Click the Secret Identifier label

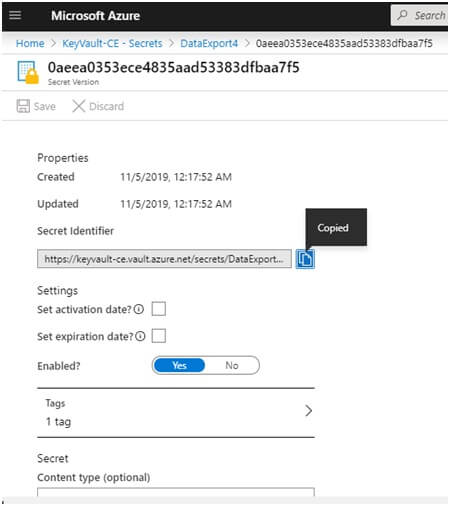75,231
